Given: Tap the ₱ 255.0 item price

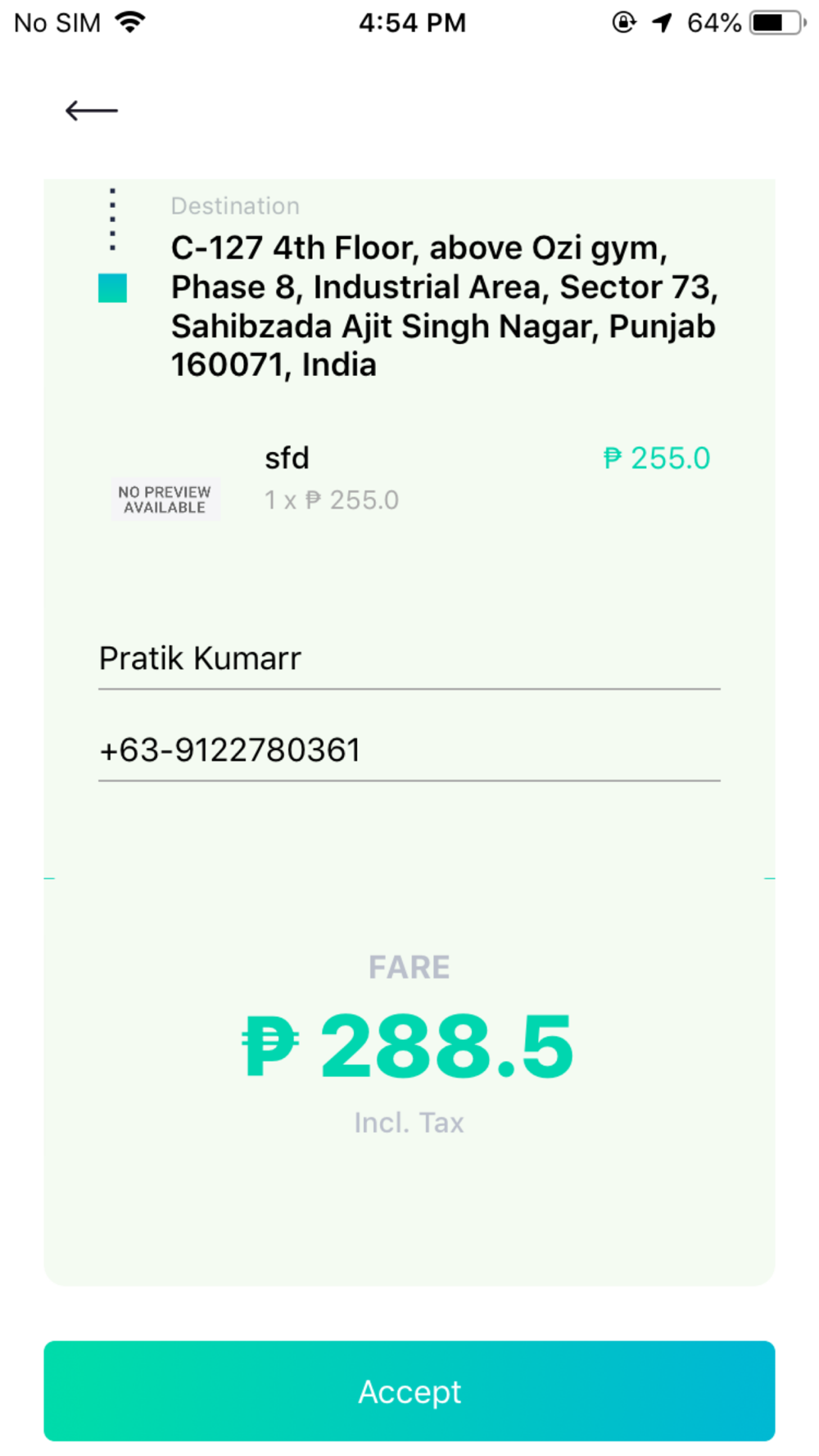Looking at the screenshot, I should (657, 458).
